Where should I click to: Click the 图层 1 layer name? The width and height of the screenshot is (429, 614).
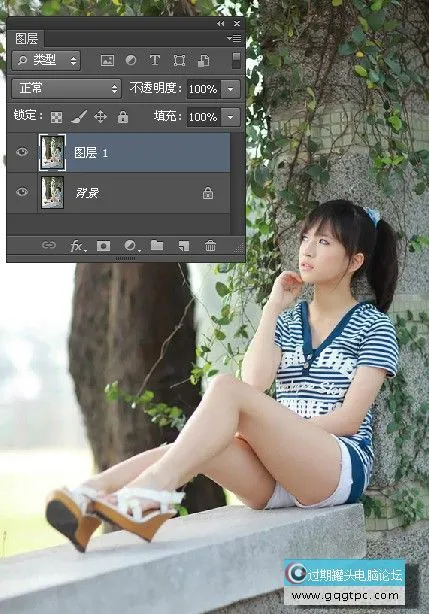(x=91, y=153)
